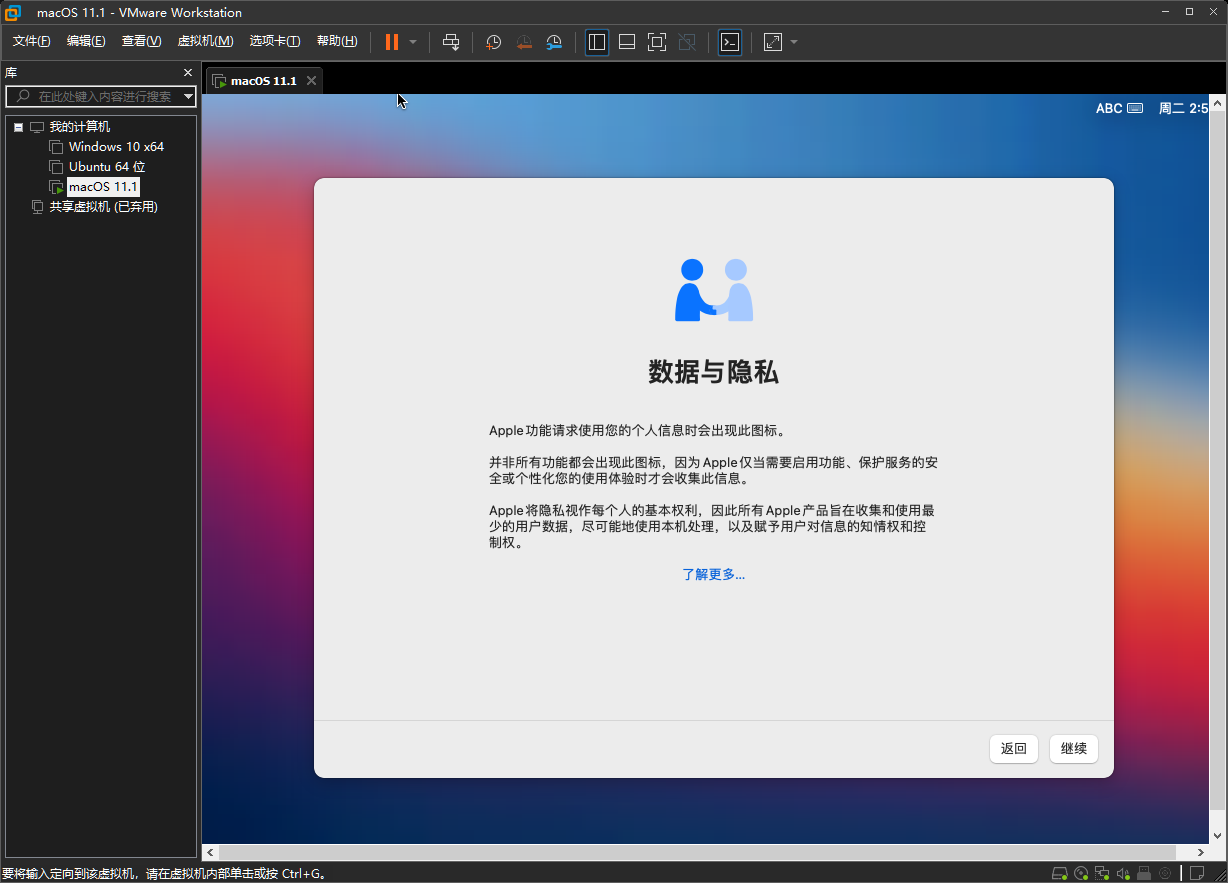This screenshot has height=883, width=1228.
Task: Click the stretch guest display icon
Action: pos(773,42)
